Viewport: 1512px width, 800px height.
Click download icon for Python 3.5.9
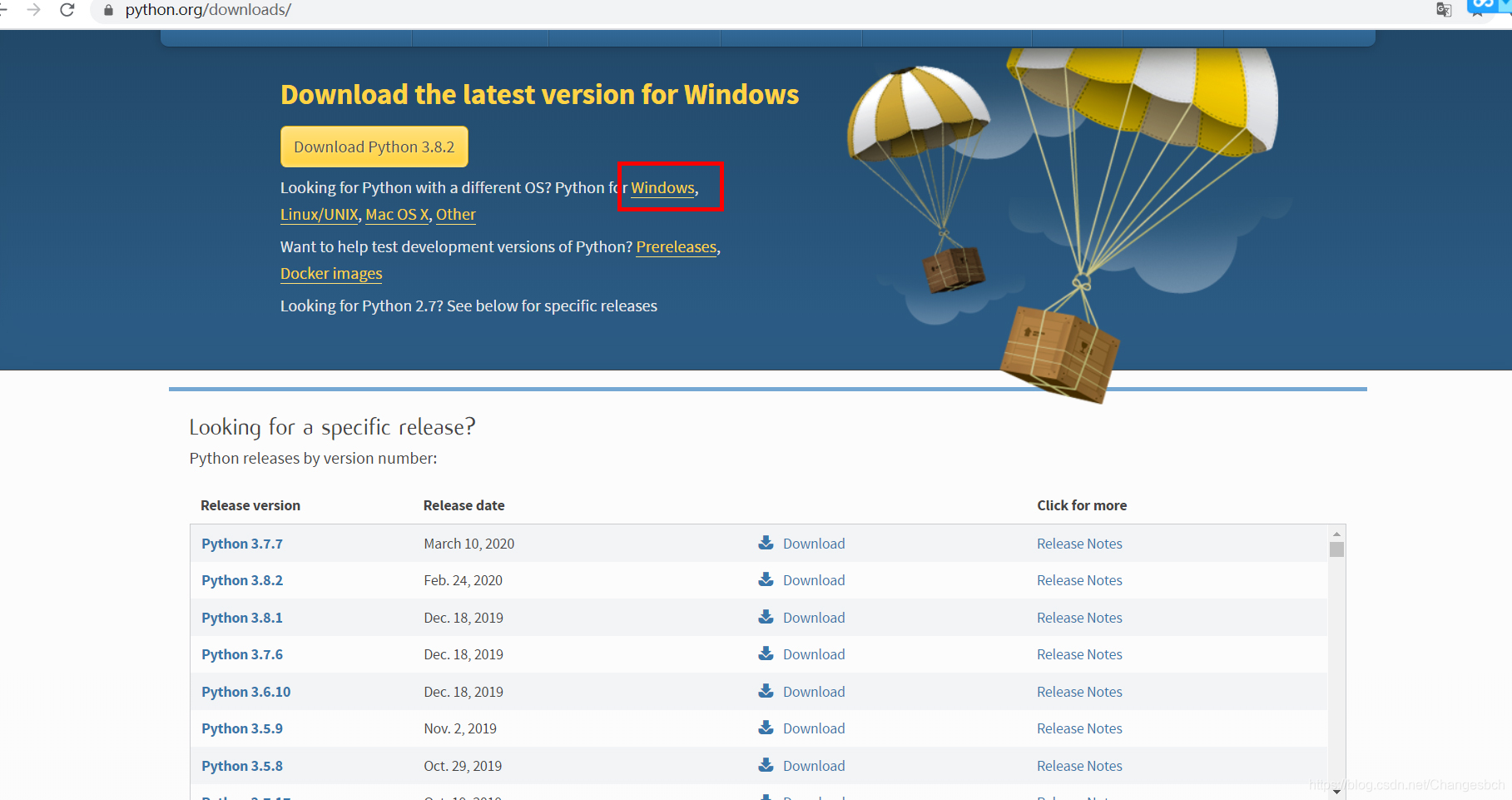coord(766,728)
